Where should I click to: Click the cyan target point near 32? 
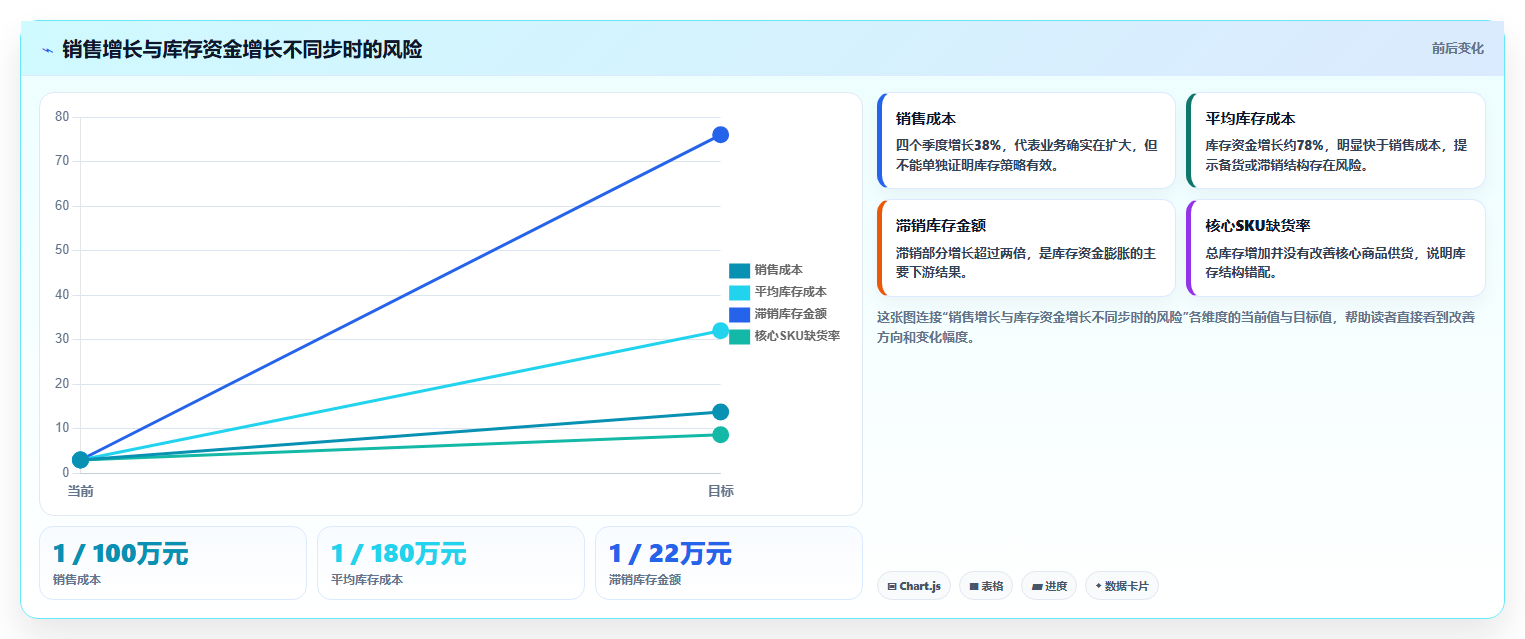tap(720, 331)
